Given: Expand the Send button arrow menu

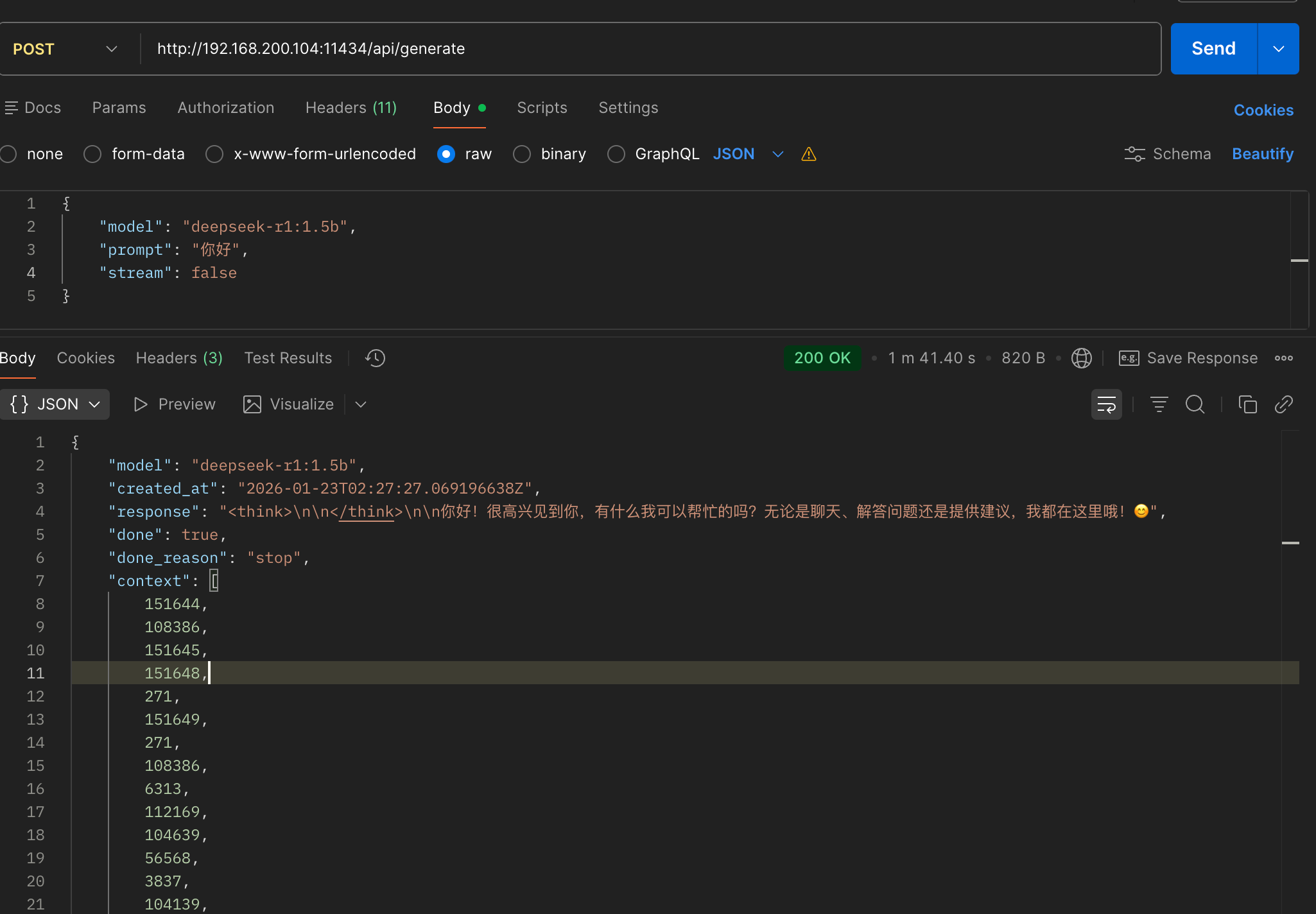Looking at the screenshot, I should (x=1278, y=49).
